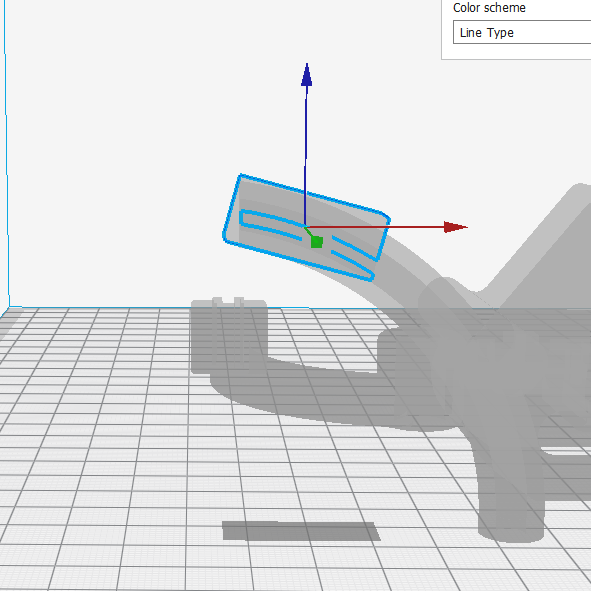Screen dimensions: 591x591
Task: Click the dark rectangular shadow on build plate
Action: 301,531
